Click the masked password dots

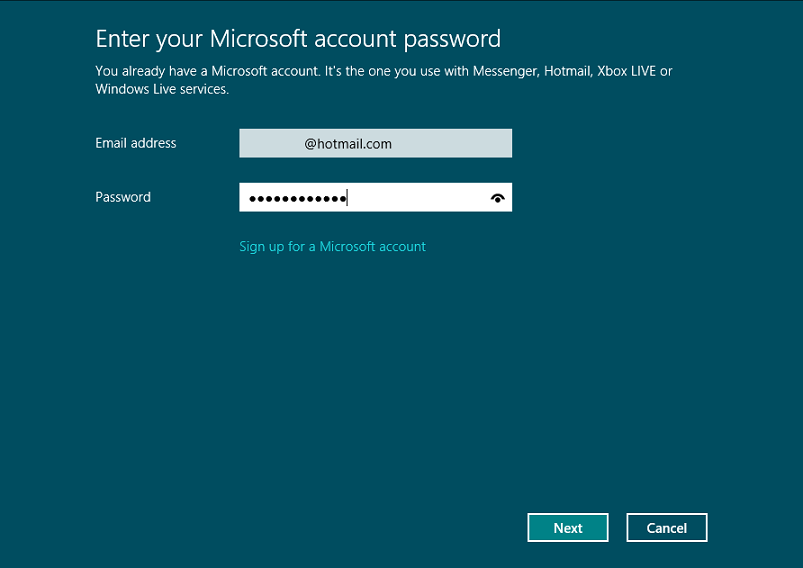[297, 199]
